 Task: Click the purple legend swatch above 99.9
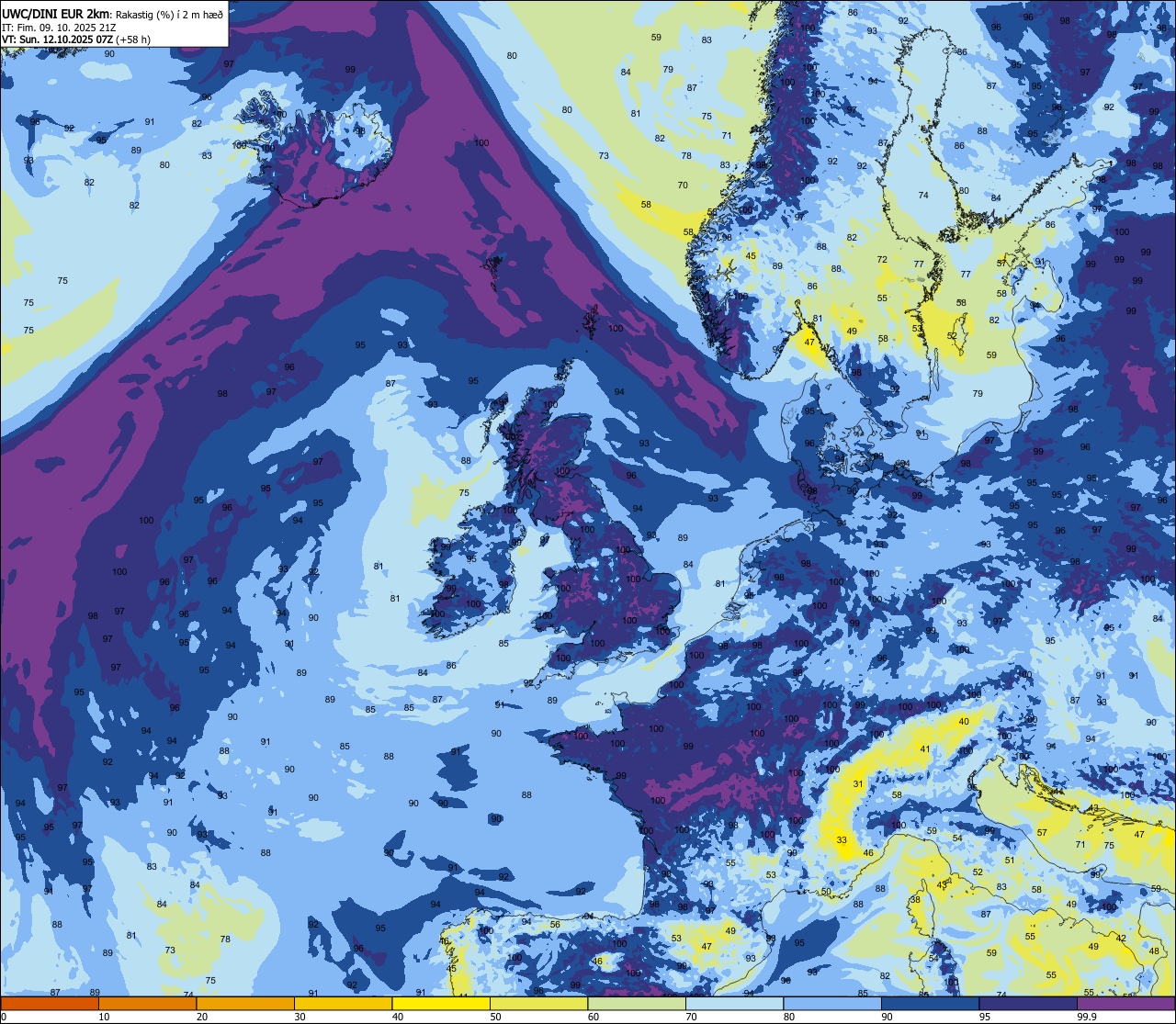tap(1126, 1004)
